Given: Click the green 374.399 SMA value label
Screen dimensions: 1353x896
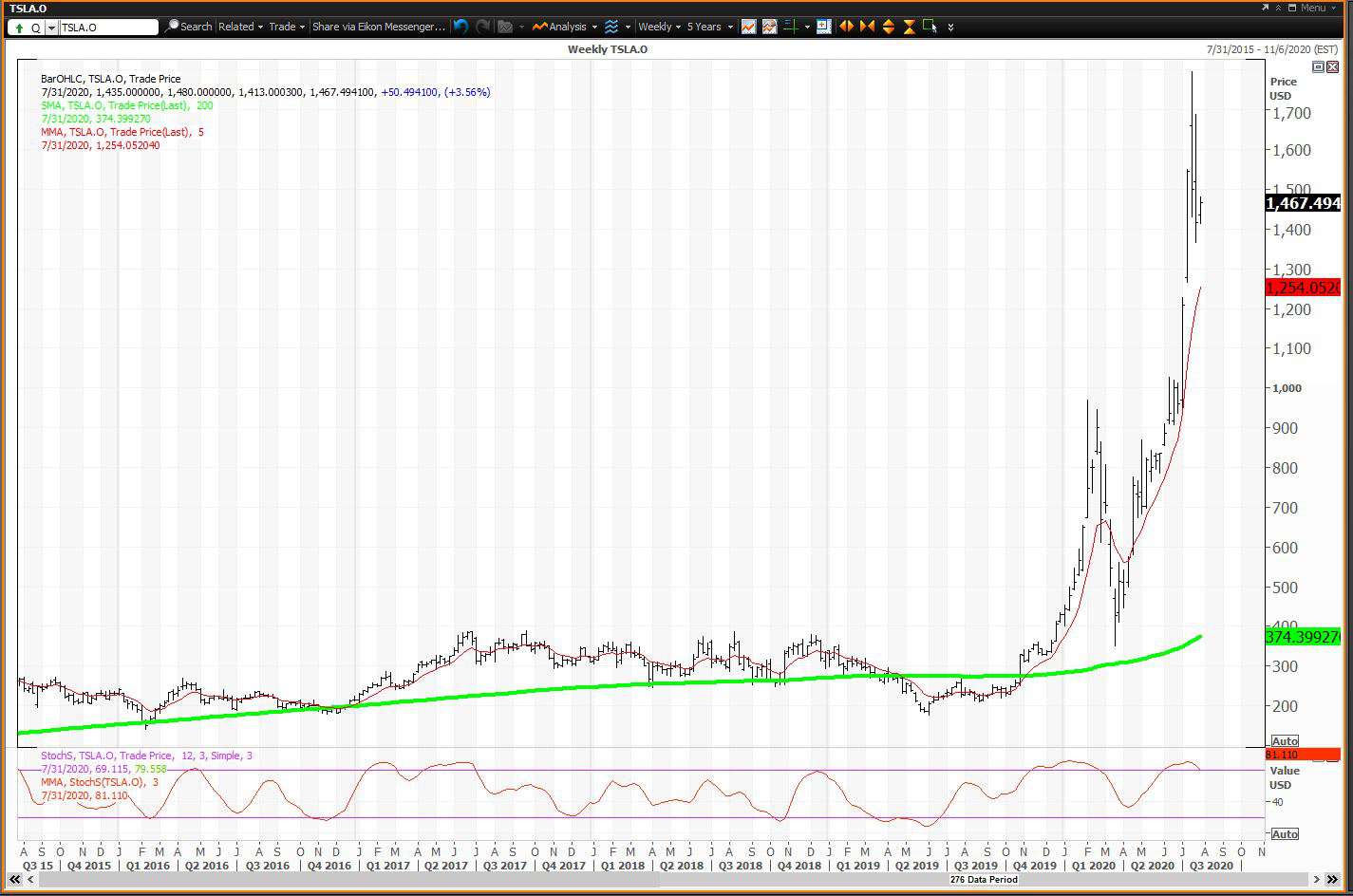Looking at the screenshot, I should point(1303,637).
